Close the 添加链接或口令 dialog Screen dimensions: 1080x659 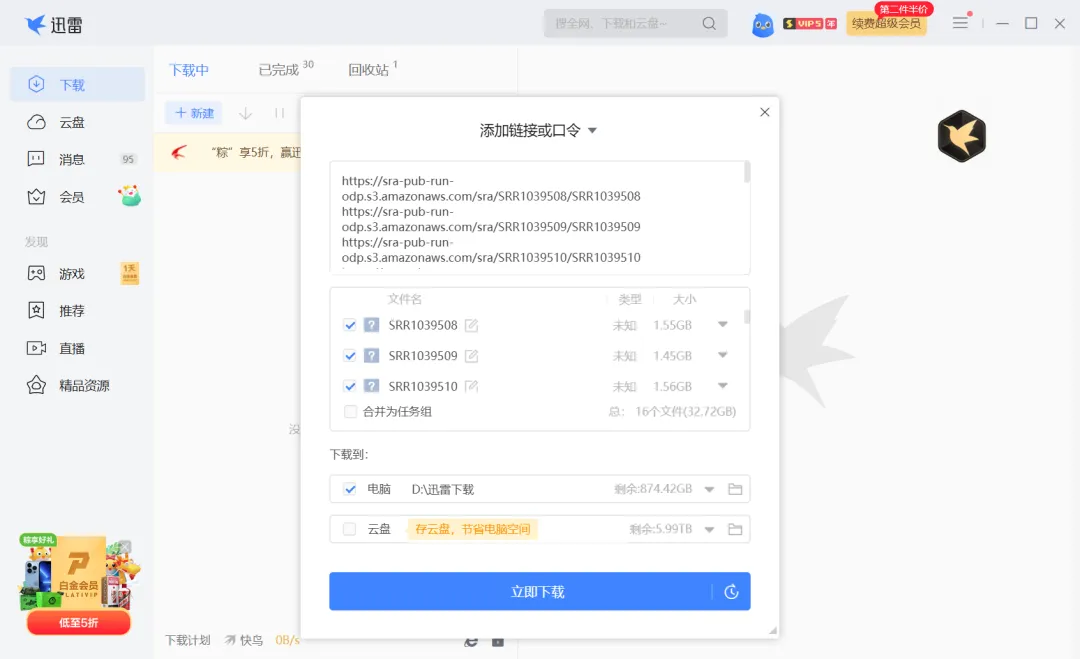coord(765,112)
